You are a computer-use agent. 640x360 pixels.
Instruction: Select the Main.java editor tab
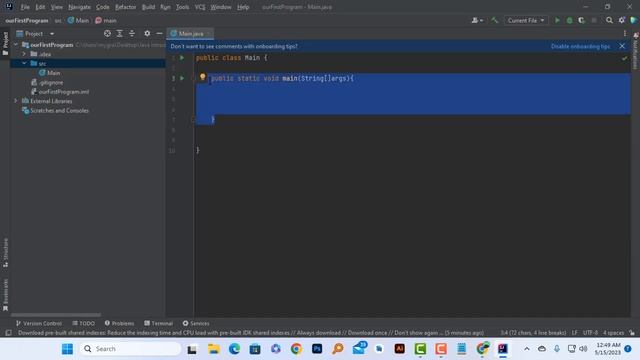pyautogui.click(x=190, y=33)
